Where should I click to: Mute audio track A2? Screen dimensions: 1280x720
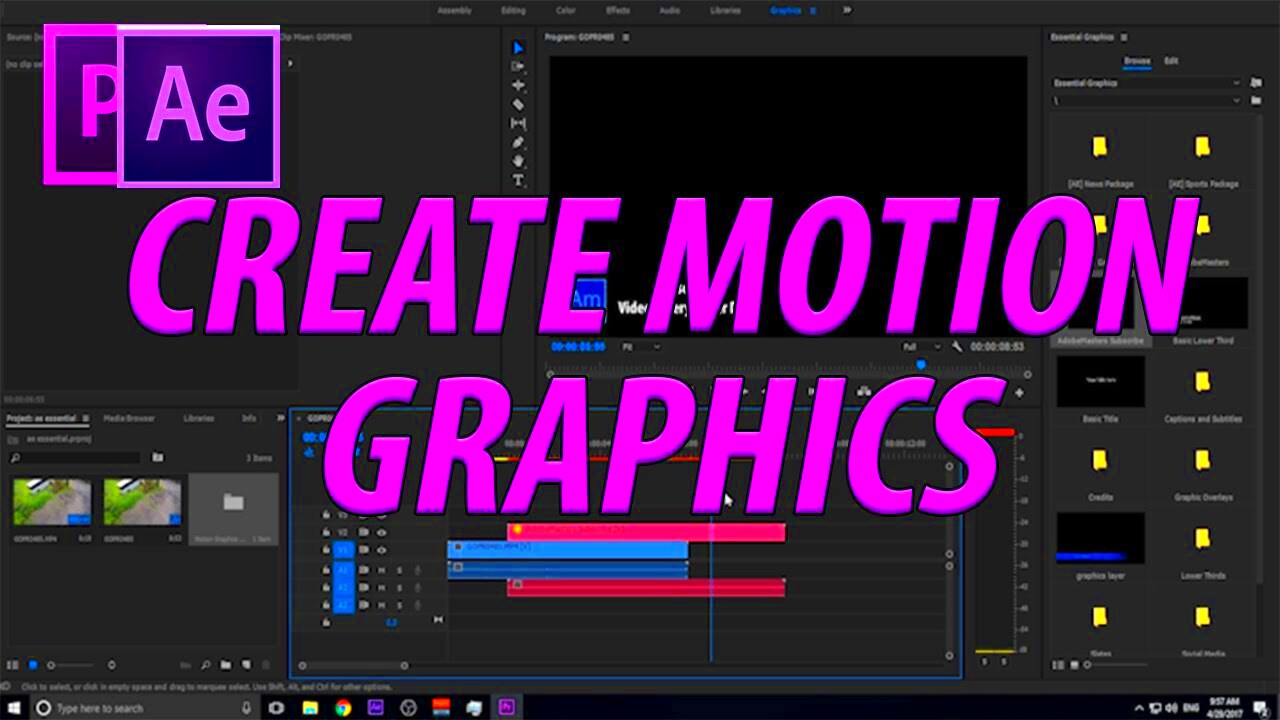[x=383, y=587]
